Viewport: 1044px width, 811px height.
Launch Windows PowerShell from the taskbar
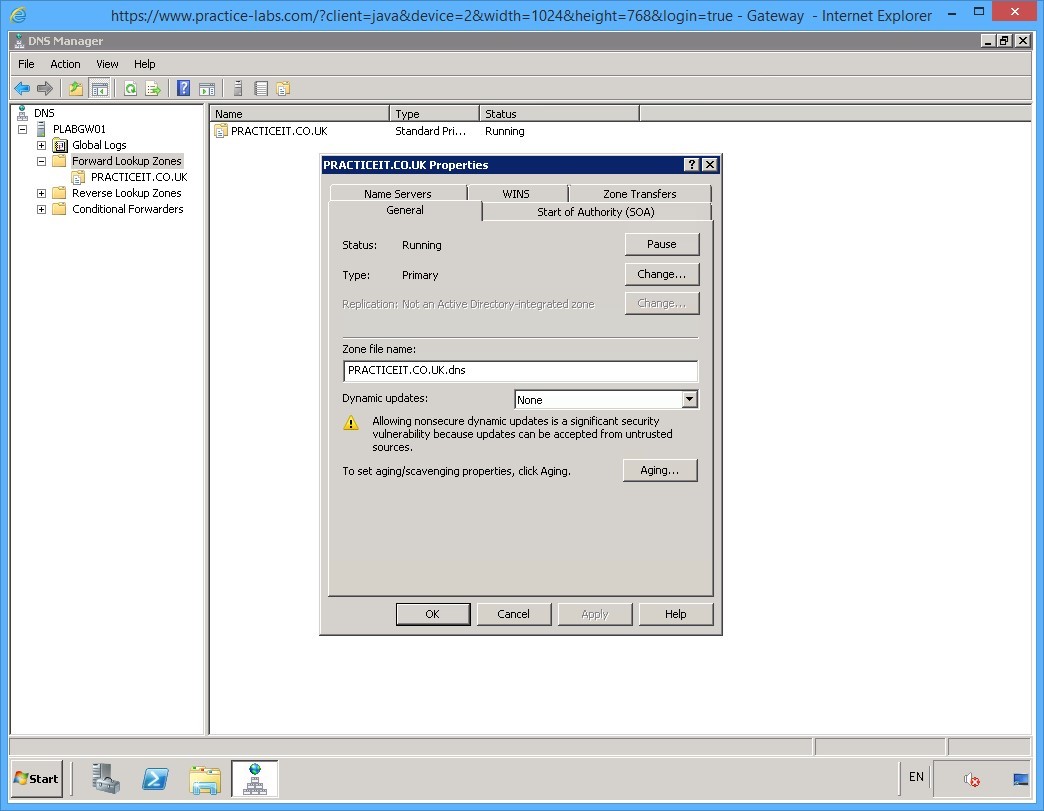coord(155,779)
